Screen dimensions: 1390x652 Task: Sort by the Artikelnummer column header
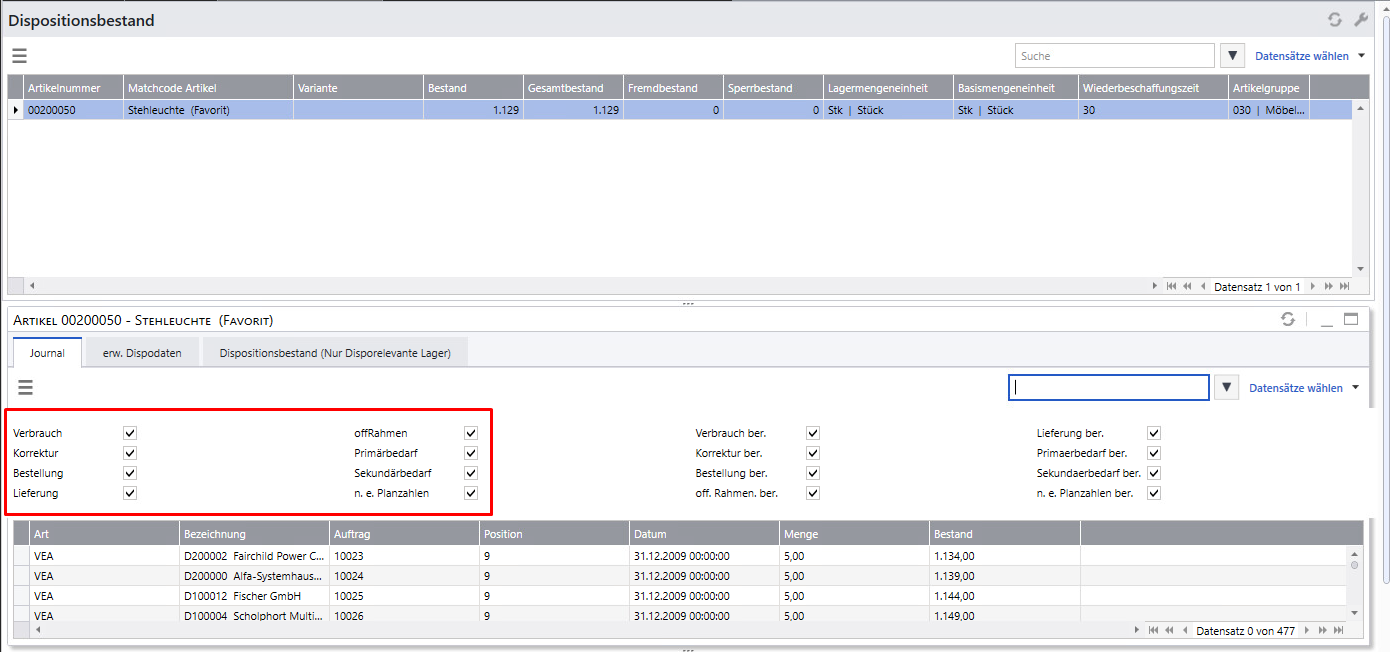[64, 88]
